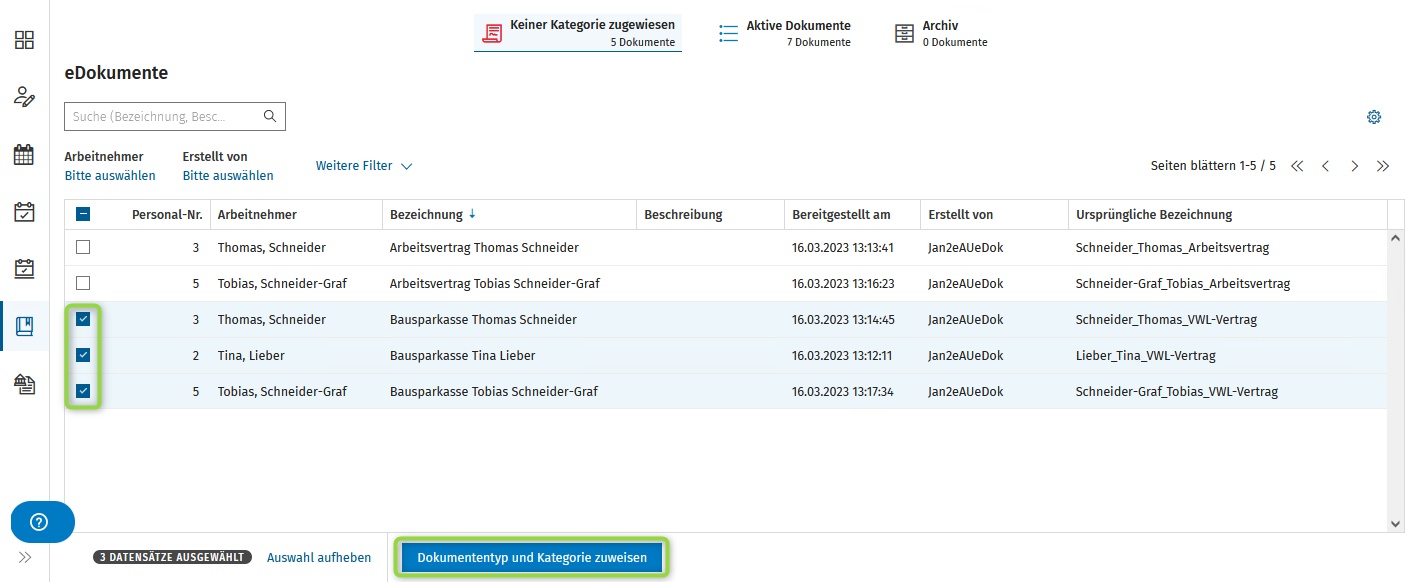Click the person-with-pen sidebar icon
1419x582 pixels.
coord(24,97)
